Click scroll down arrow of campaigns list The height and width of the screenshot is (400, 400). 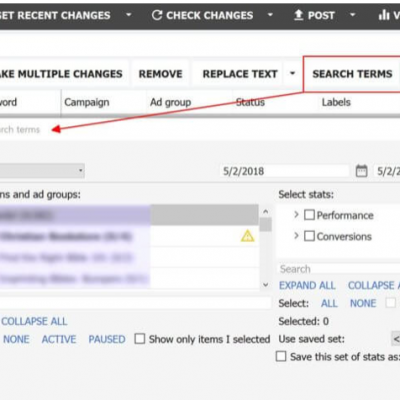tap(265, 285)
